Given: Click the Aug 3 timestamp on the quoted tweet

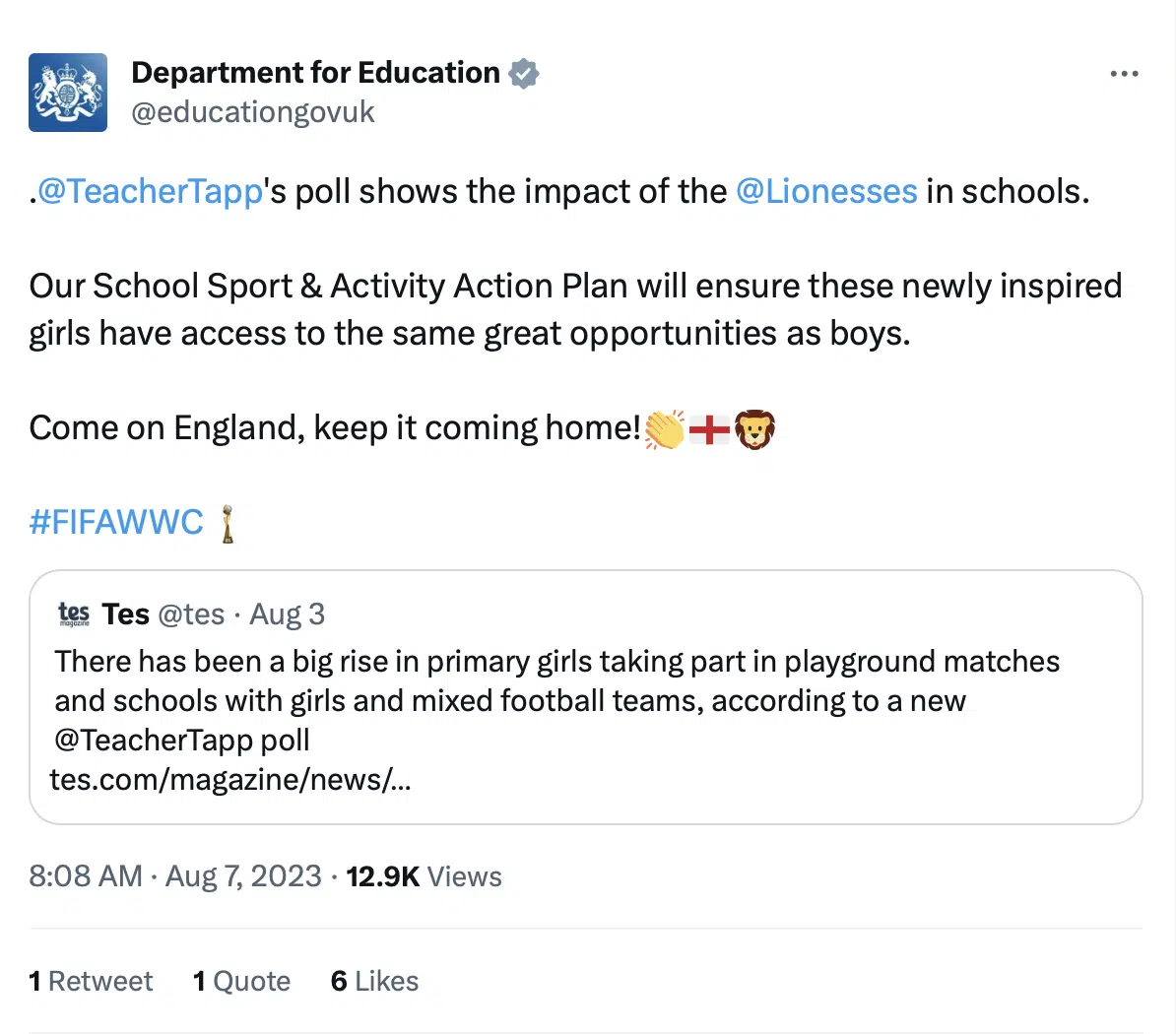Looking at the screenshot, I should pos(287,613).
